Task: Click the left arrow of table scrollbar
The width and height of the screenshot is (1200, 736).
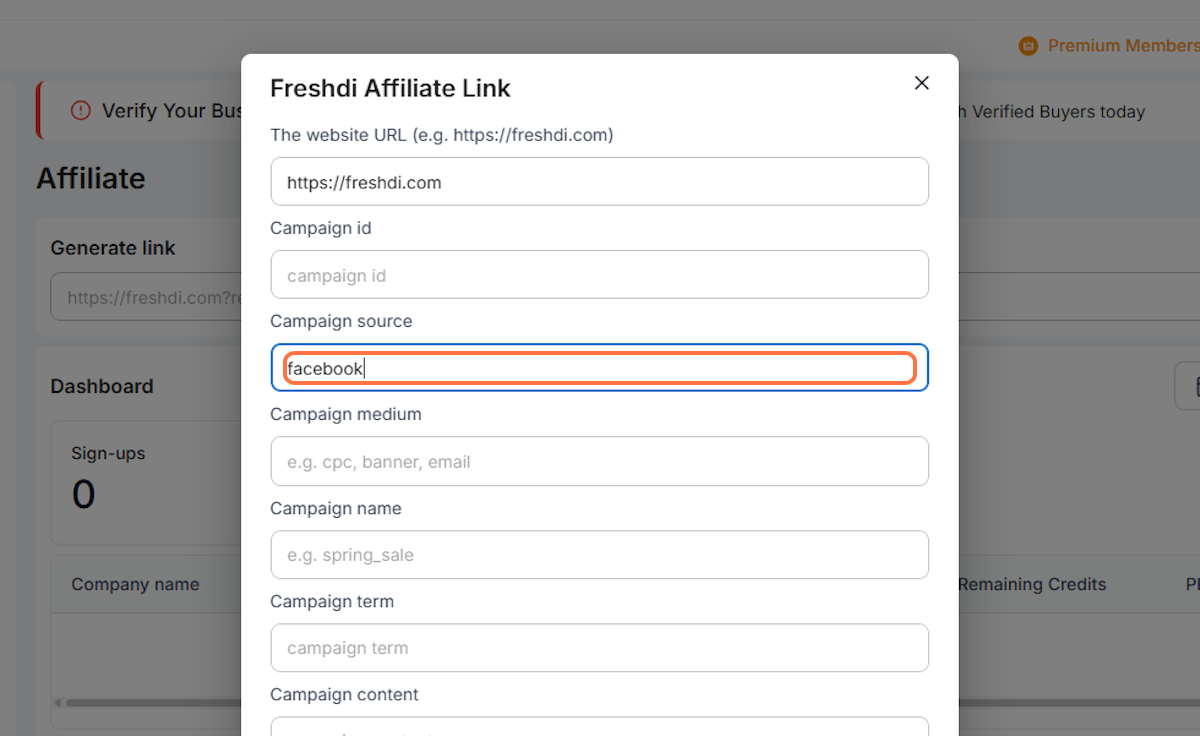Action: pos(58,702)
